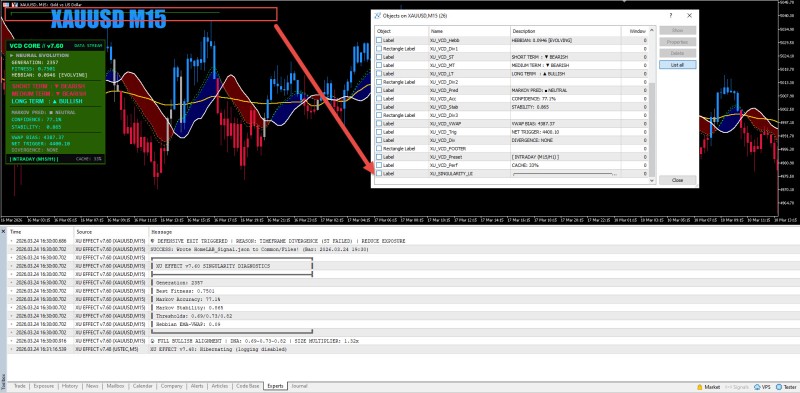Click the help question mark in Objects dialog
The image size is (800, 393).
671,16
